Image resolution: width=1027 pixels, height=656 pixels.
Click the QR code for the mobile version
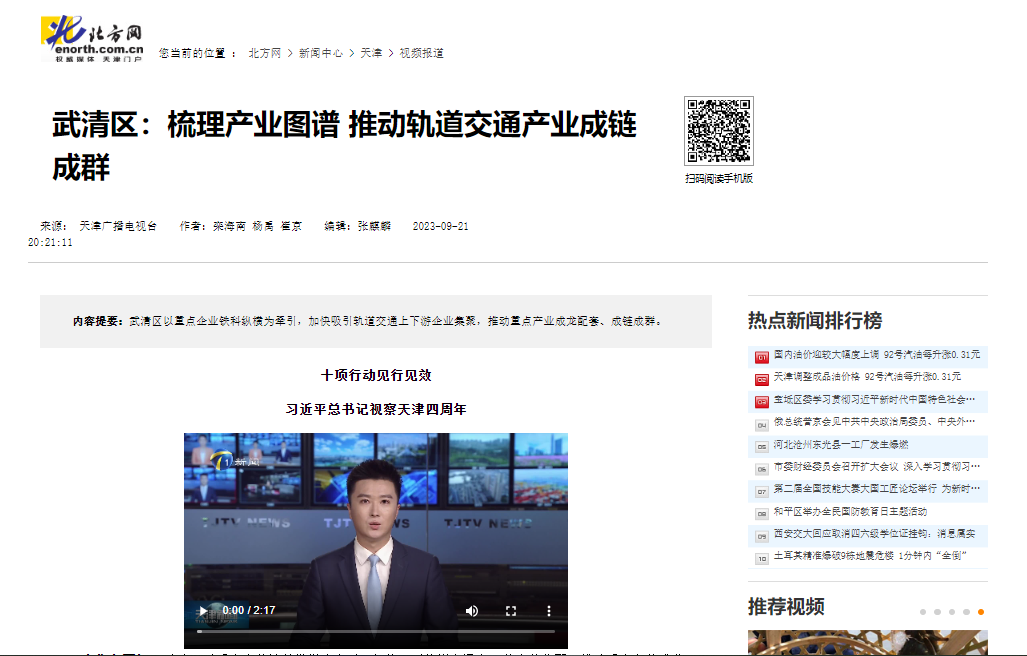coord(717,131)
